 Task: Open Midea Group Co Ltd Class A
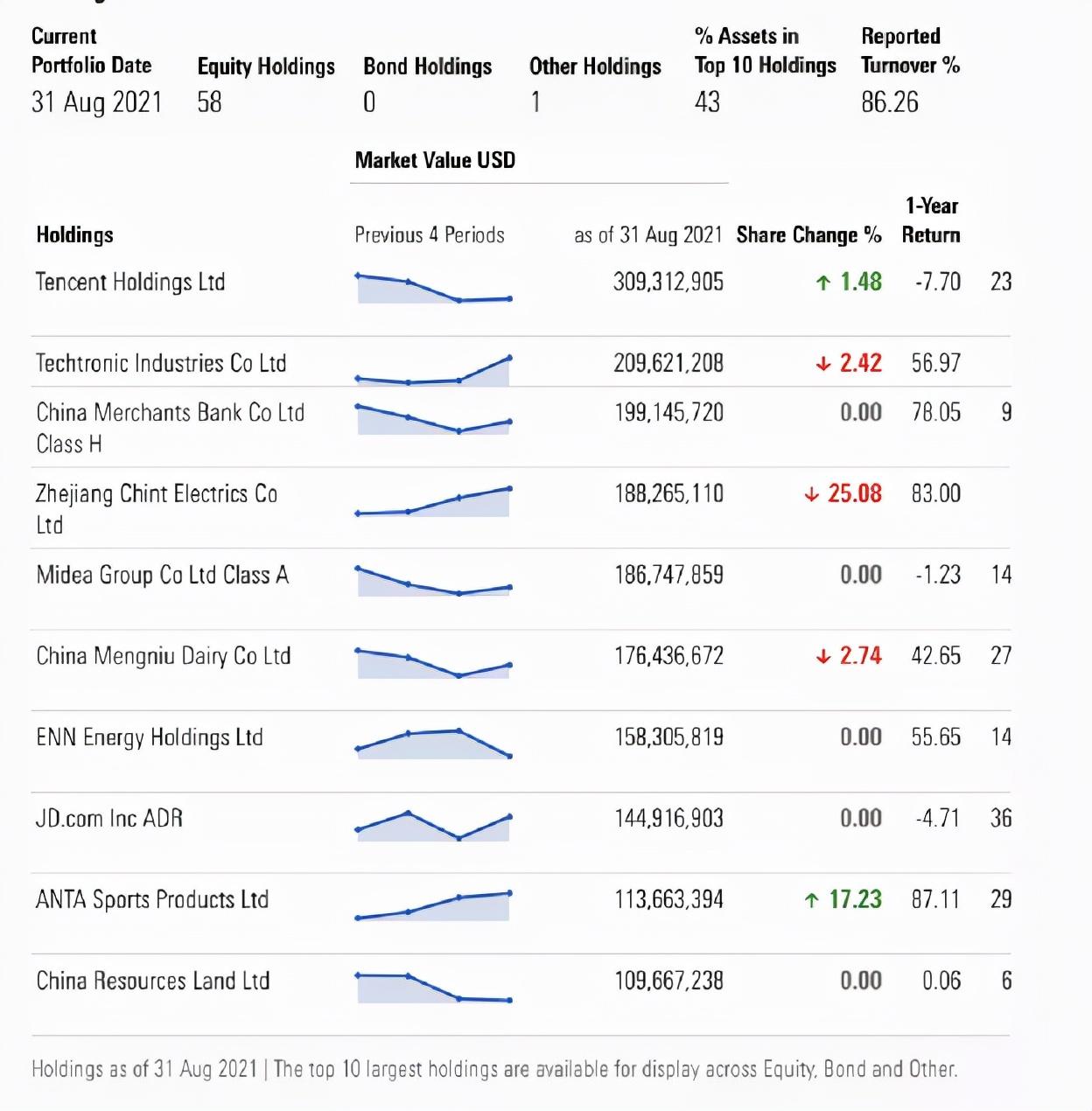click(x=162, y=575)
